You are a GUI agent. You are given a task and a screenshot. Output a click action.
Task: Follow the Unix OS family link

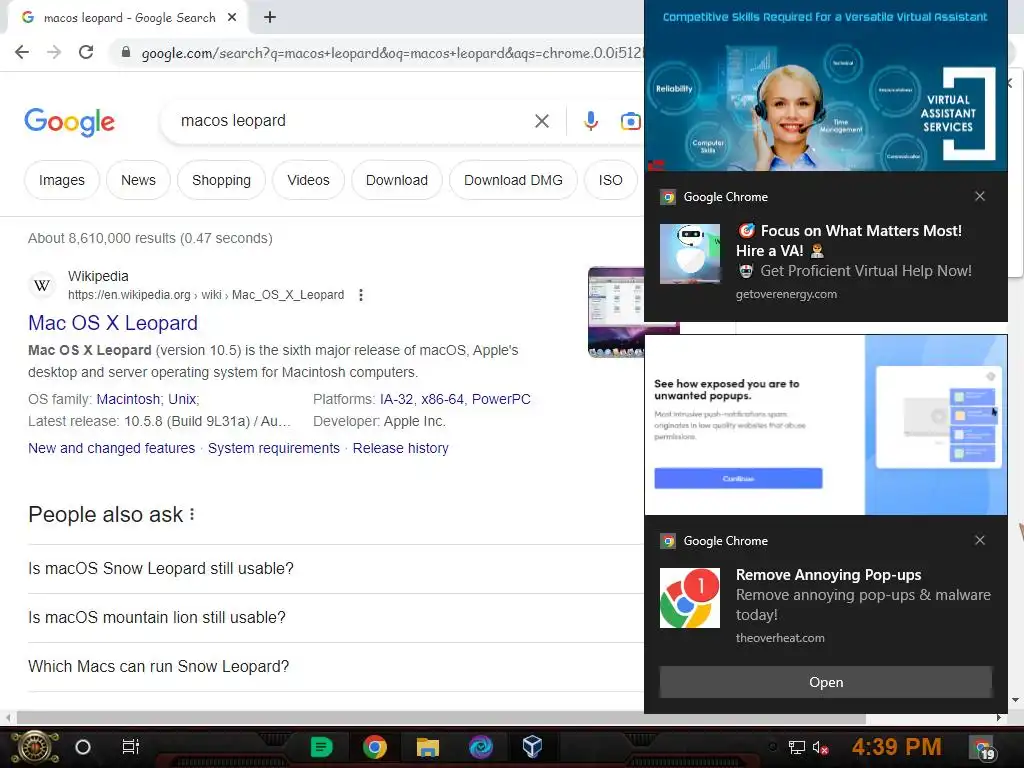pyautogui.click(x=182, y=399)
